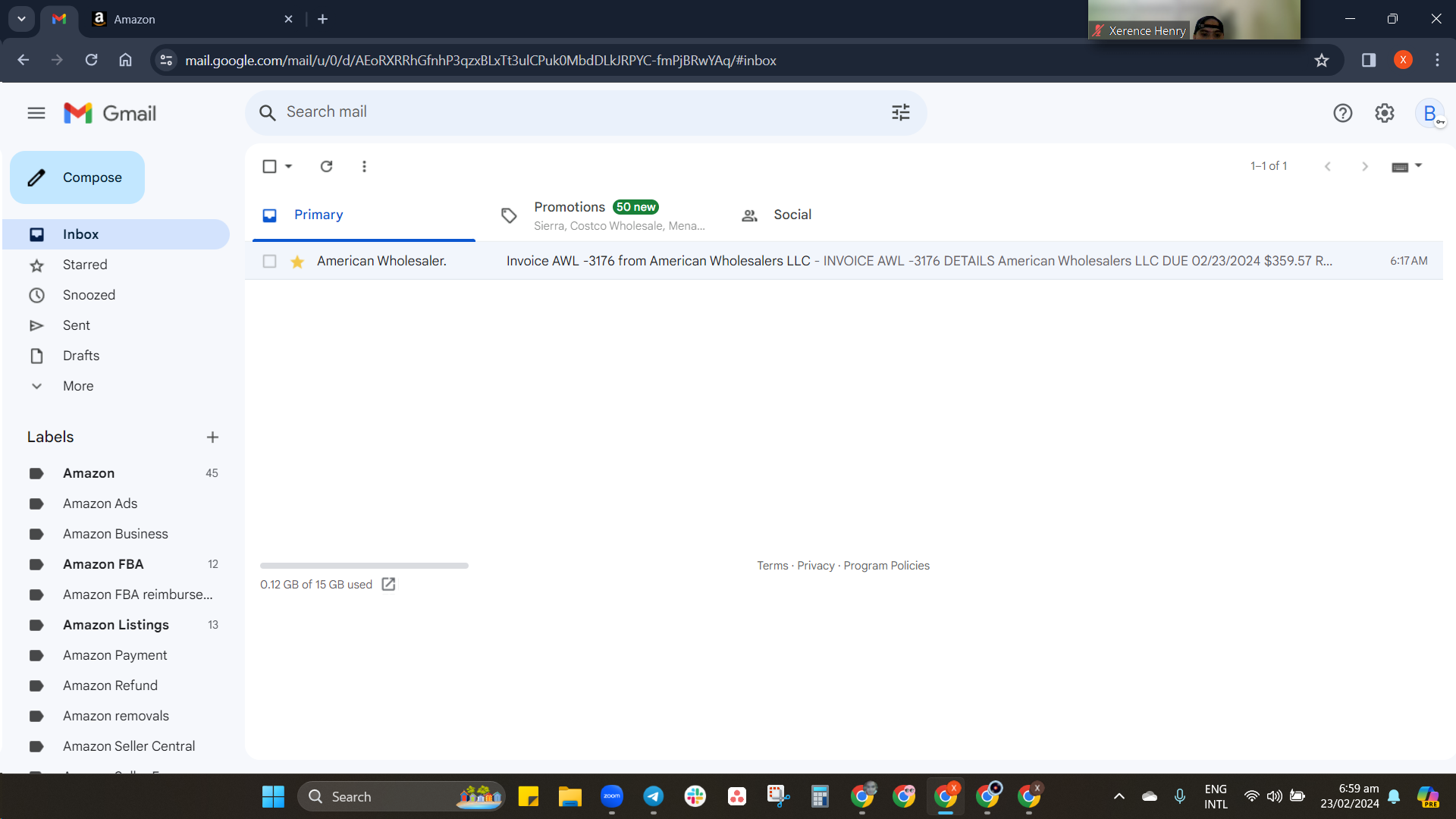Switch to the Promotions tab
The image size is (1456, 819).
point(604,215)
